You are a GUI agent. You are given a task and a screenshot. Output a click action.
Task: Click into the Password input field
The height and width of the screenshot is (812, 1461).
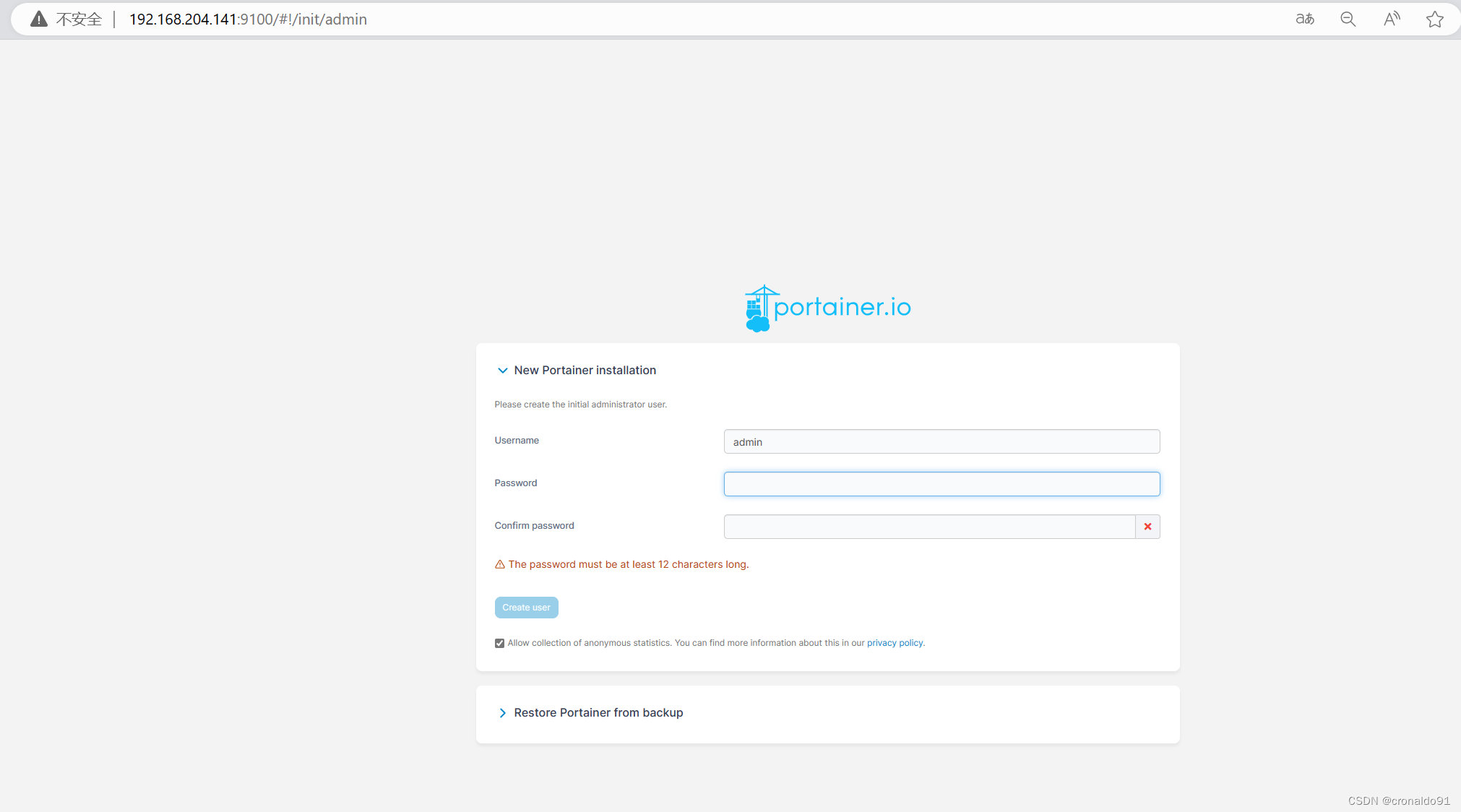941,484
